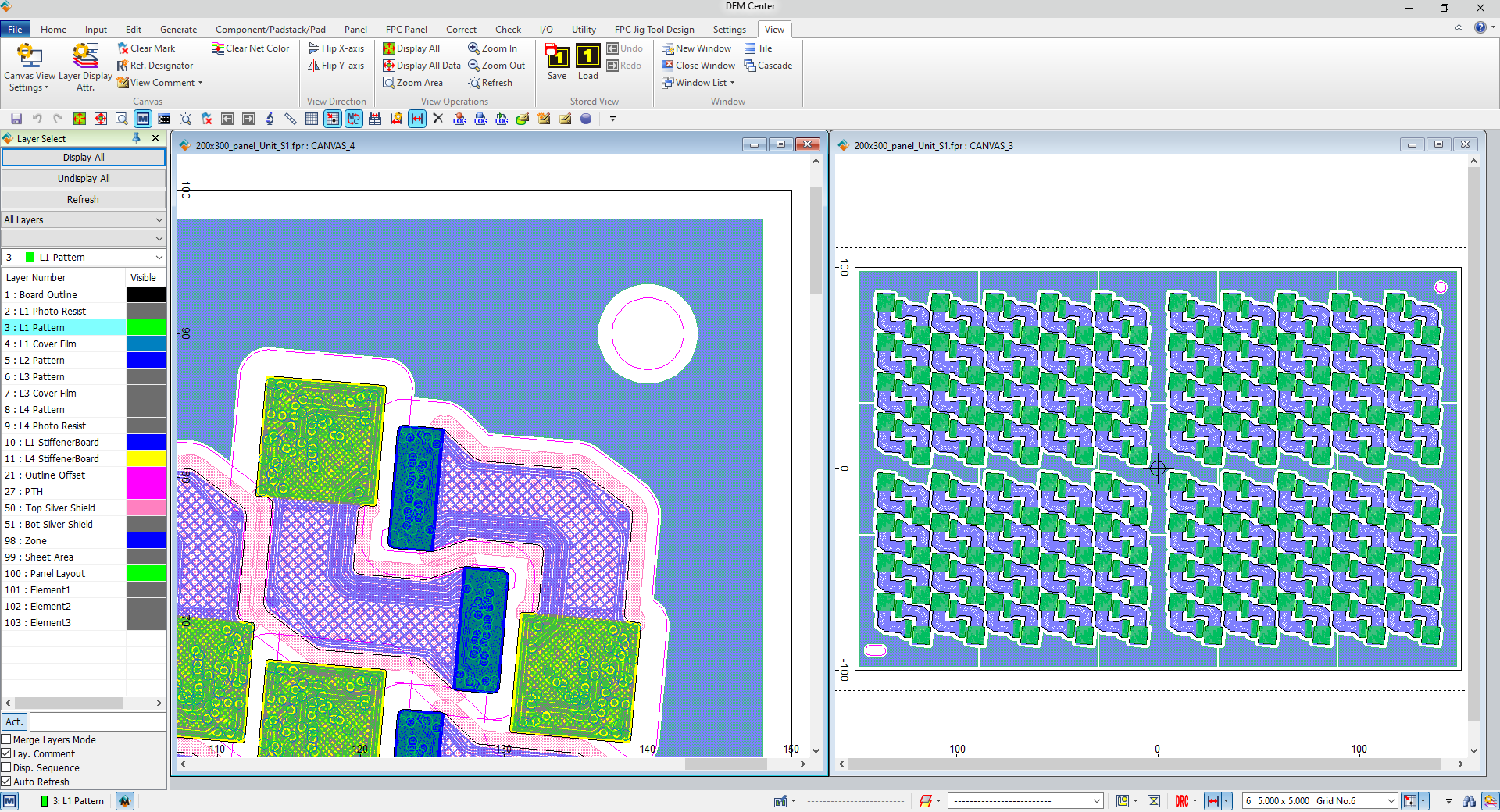
Task: Click the Clear Mark tool
Action: point(146,48)
